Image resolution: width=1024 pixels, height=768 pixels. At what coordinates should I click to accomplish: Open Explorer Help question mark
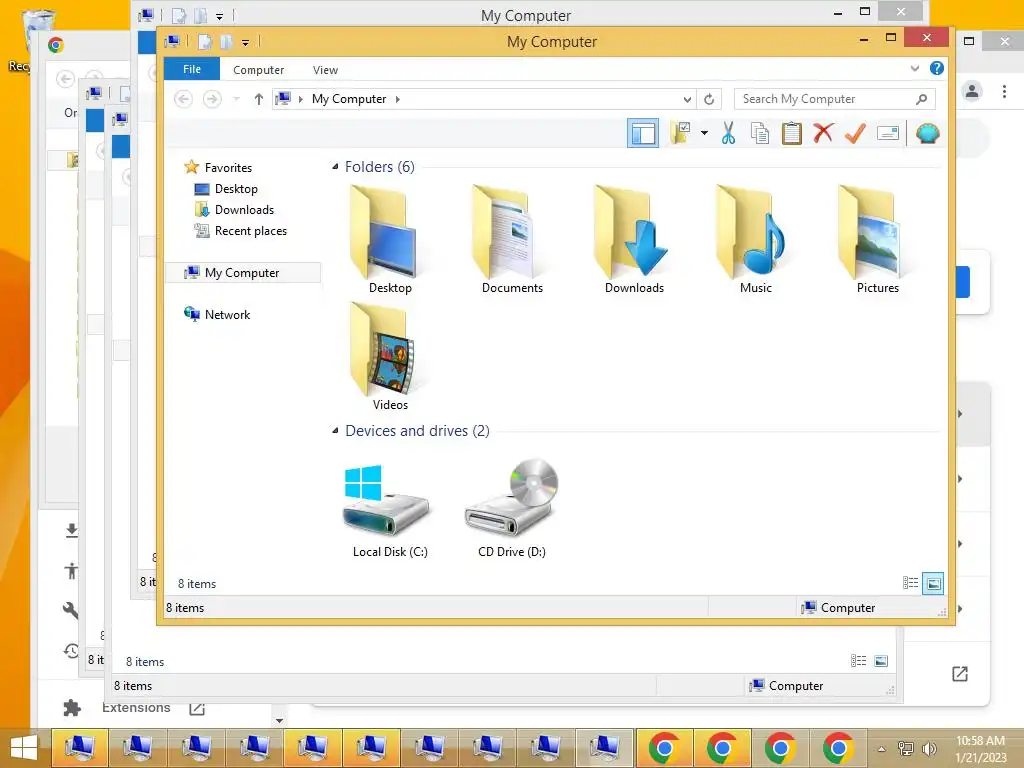(936, 69)
